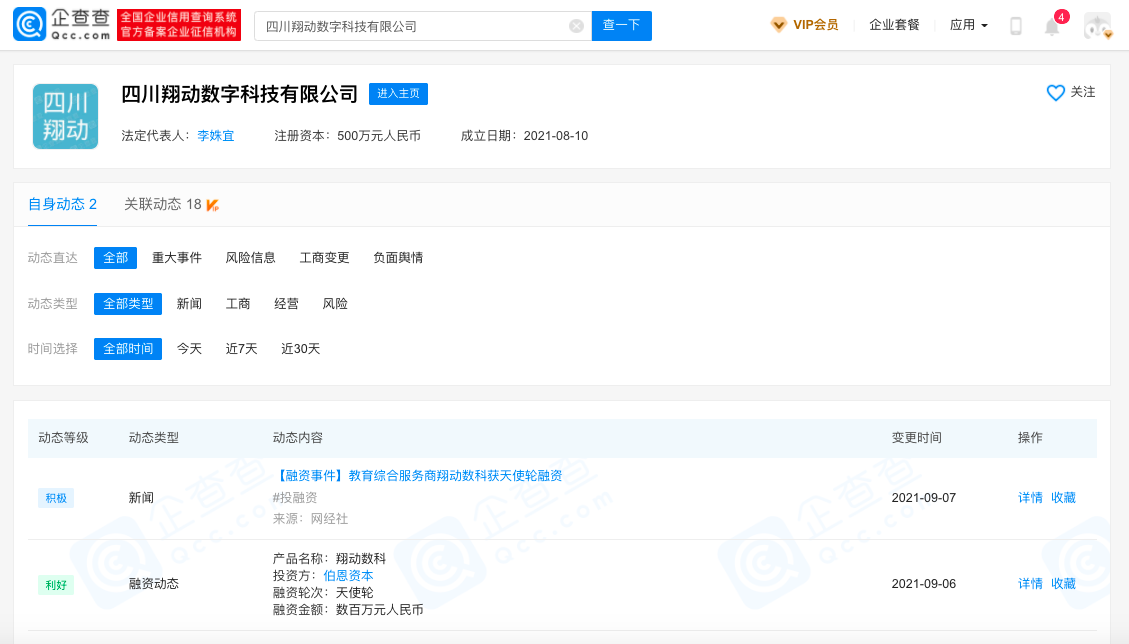The image size is (1129, 644).
Task: Filter 动态类型 by 新闻
Action: pos(189,304)
